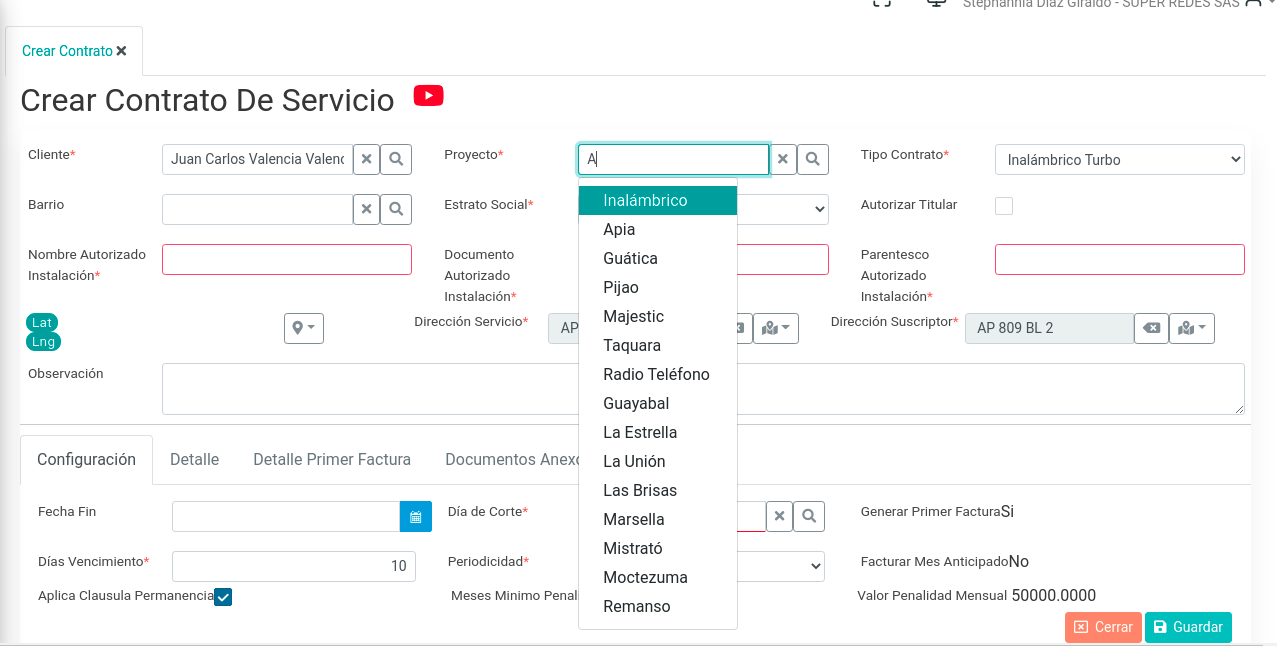Open the Periodicidad dropdown
Screen dimensions: 1277x646
780,566
